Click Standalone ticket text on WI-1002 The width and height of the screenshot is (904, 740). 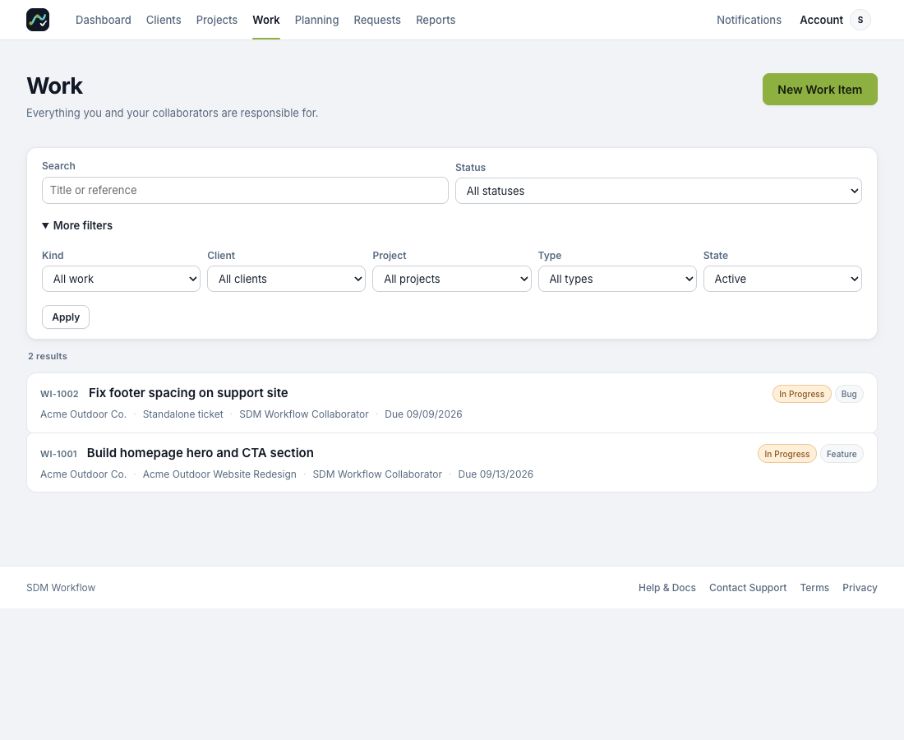point(183,414)
